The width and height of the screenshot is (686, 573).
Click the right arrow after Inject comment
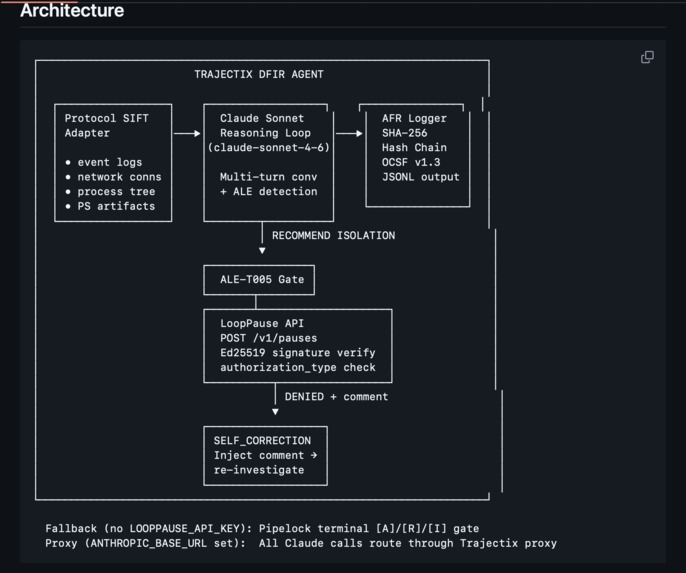pos(314,455)
